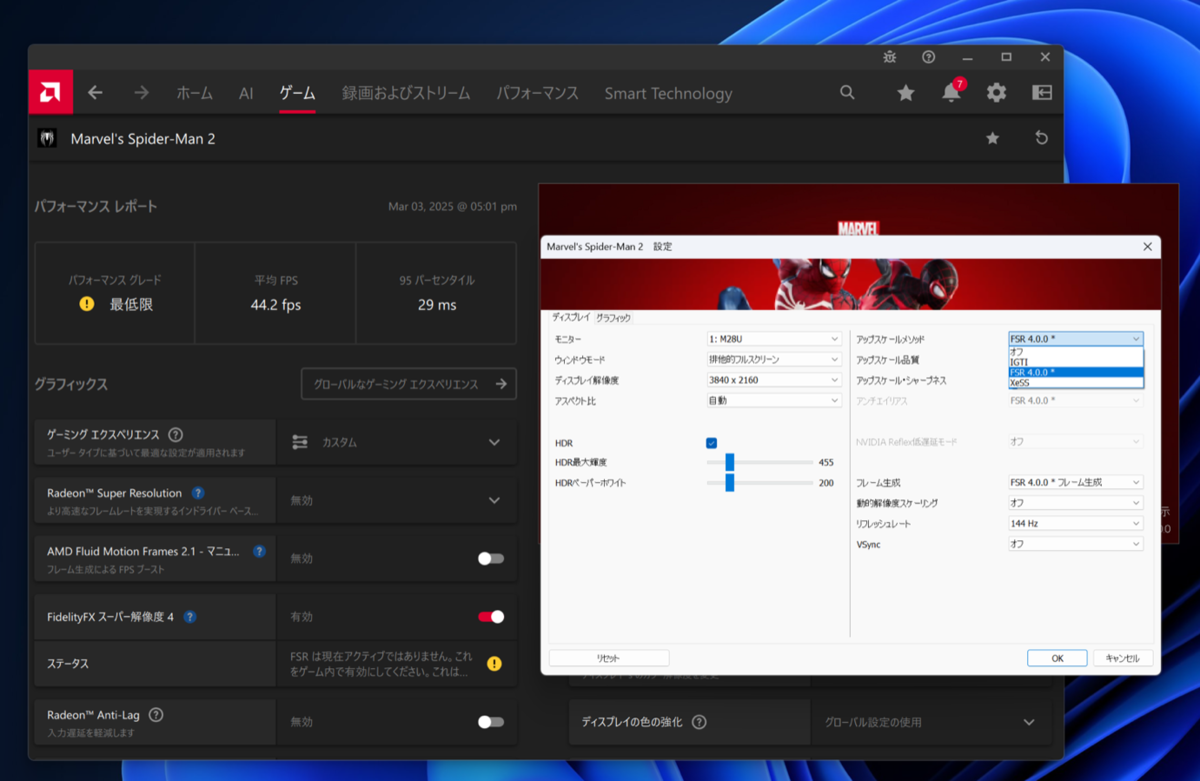Open the フレーム生成 dropdown

(x=1075, y=482)
